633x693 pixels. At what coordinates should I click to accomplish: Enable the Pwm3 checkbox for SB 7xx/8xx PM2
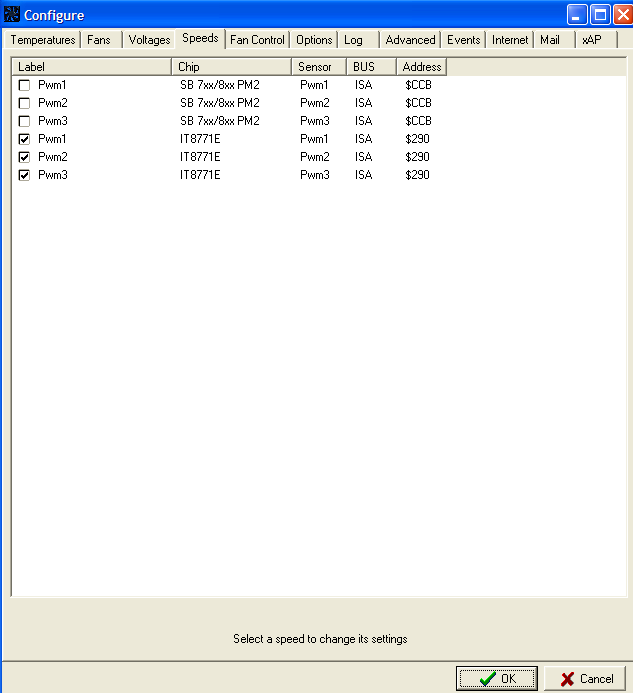24,121
